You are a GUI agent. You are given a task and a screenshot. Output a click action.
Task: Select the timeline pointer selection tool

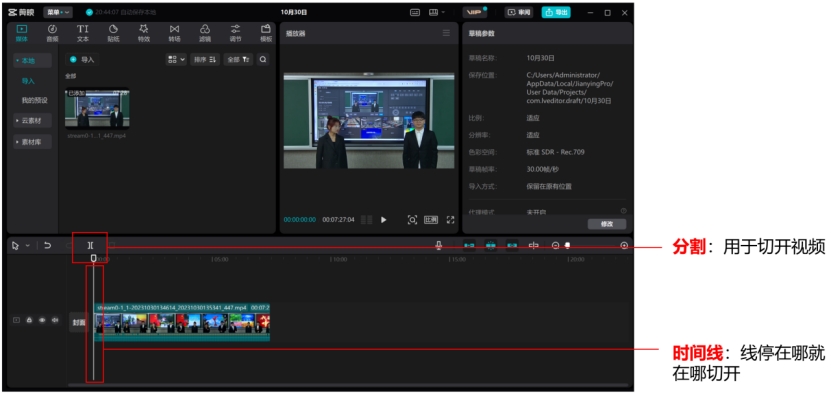[15, 245]
